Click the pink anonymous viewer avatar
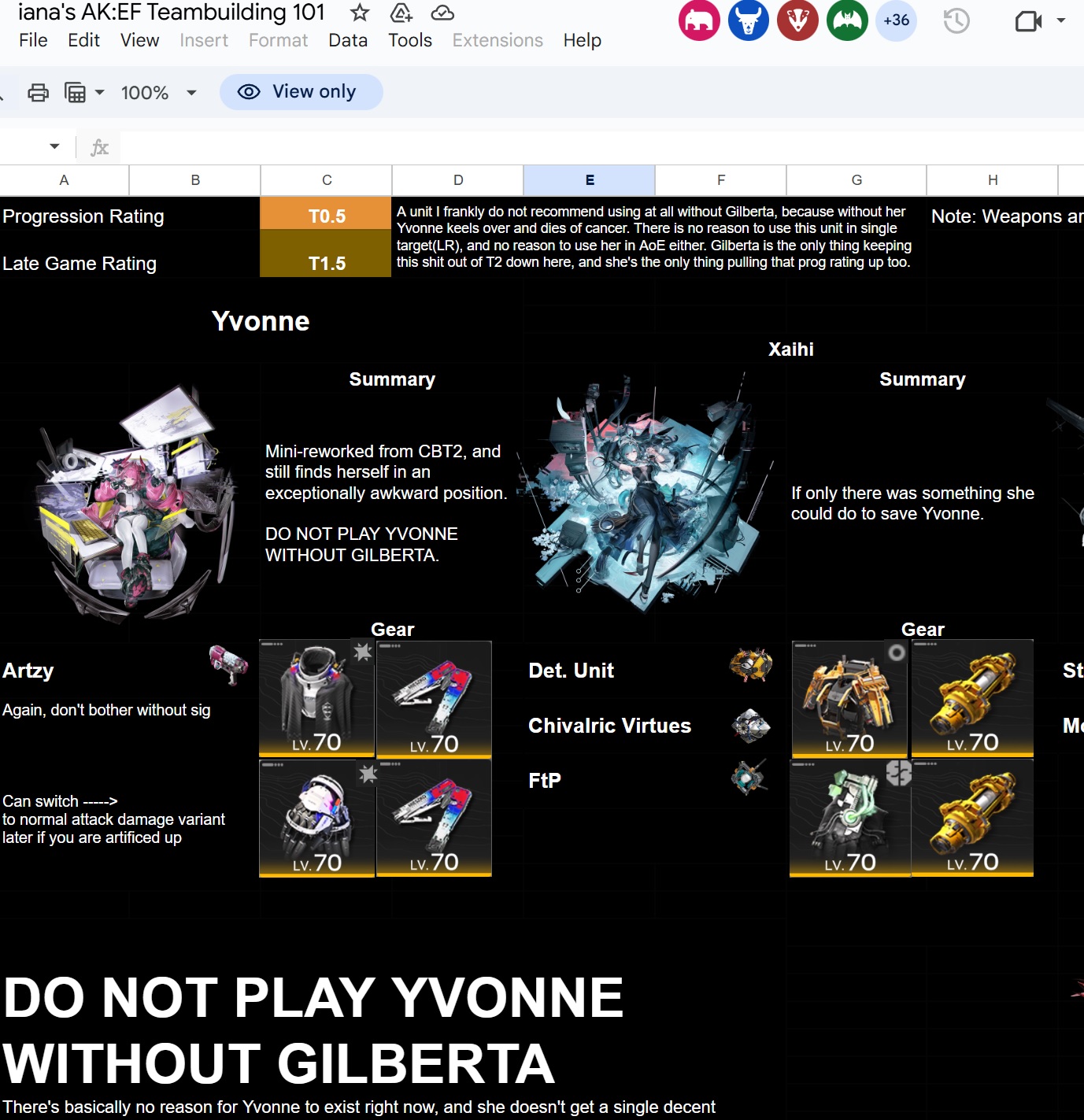 [x=699, y=20]
